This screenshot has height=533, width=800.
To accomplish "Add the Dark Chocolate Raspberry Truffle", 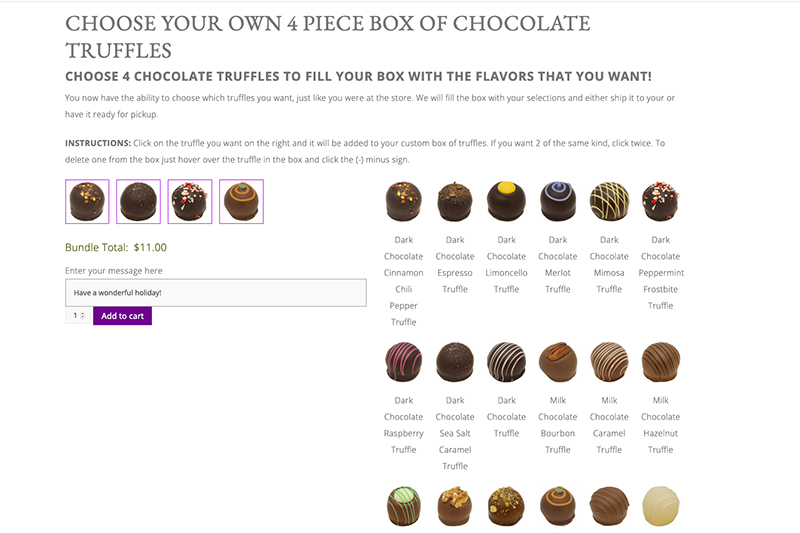I will (404, 362).
